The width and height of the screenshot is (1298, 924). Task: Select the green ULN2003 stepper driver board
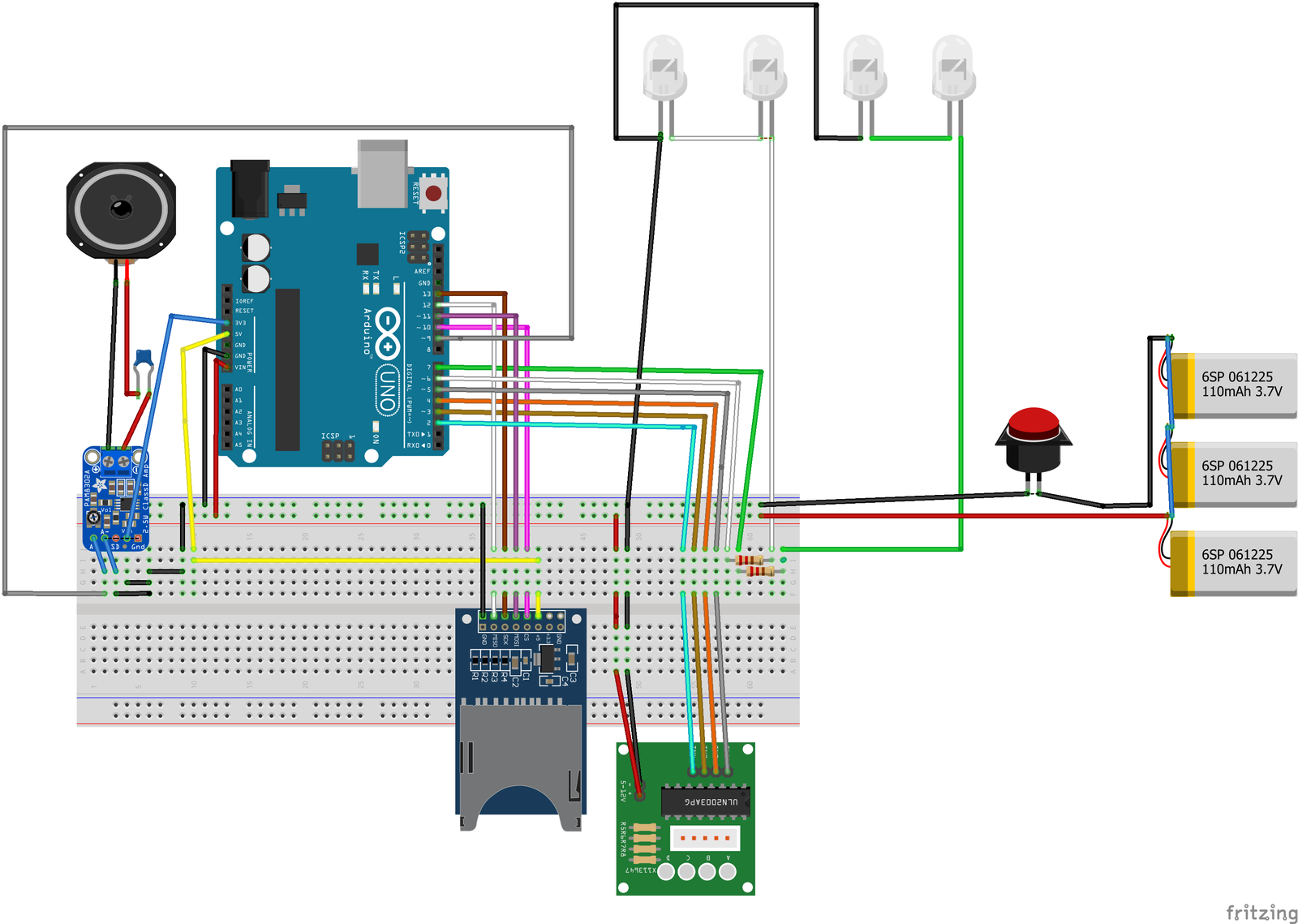tap(686, 819)
